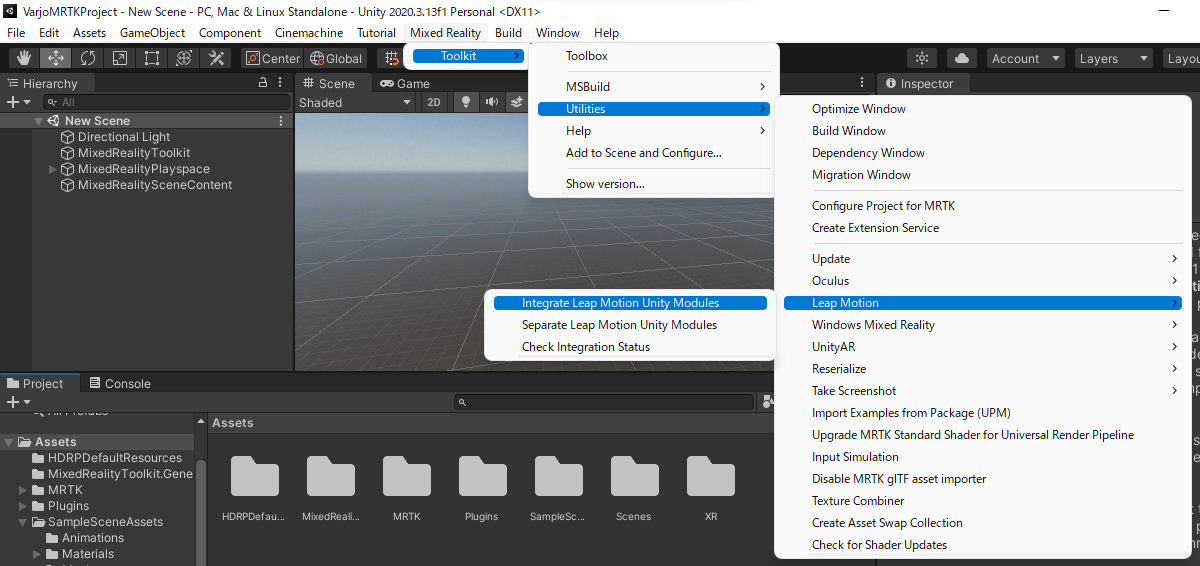
Task: Expand the MRTK folder tree node
Action: pos(23,490)
